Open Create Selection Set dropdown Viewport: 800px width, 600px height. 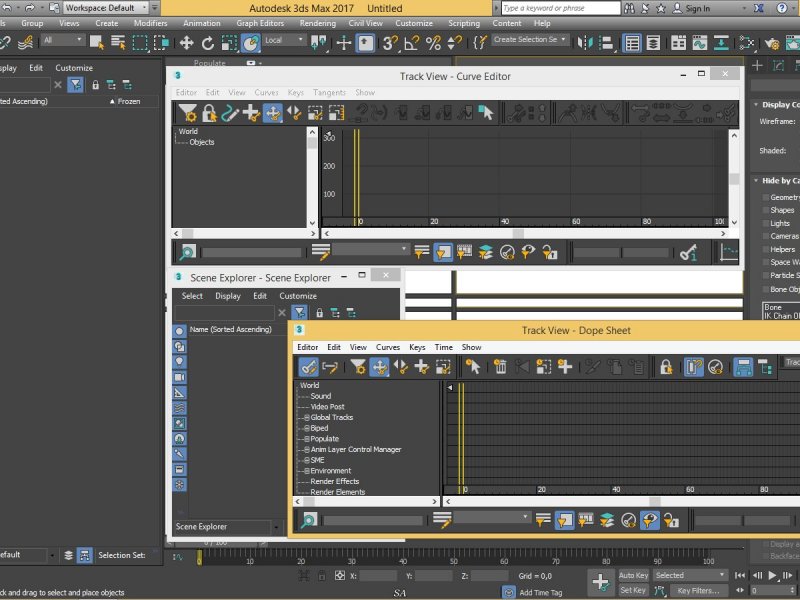coord(530,39)
